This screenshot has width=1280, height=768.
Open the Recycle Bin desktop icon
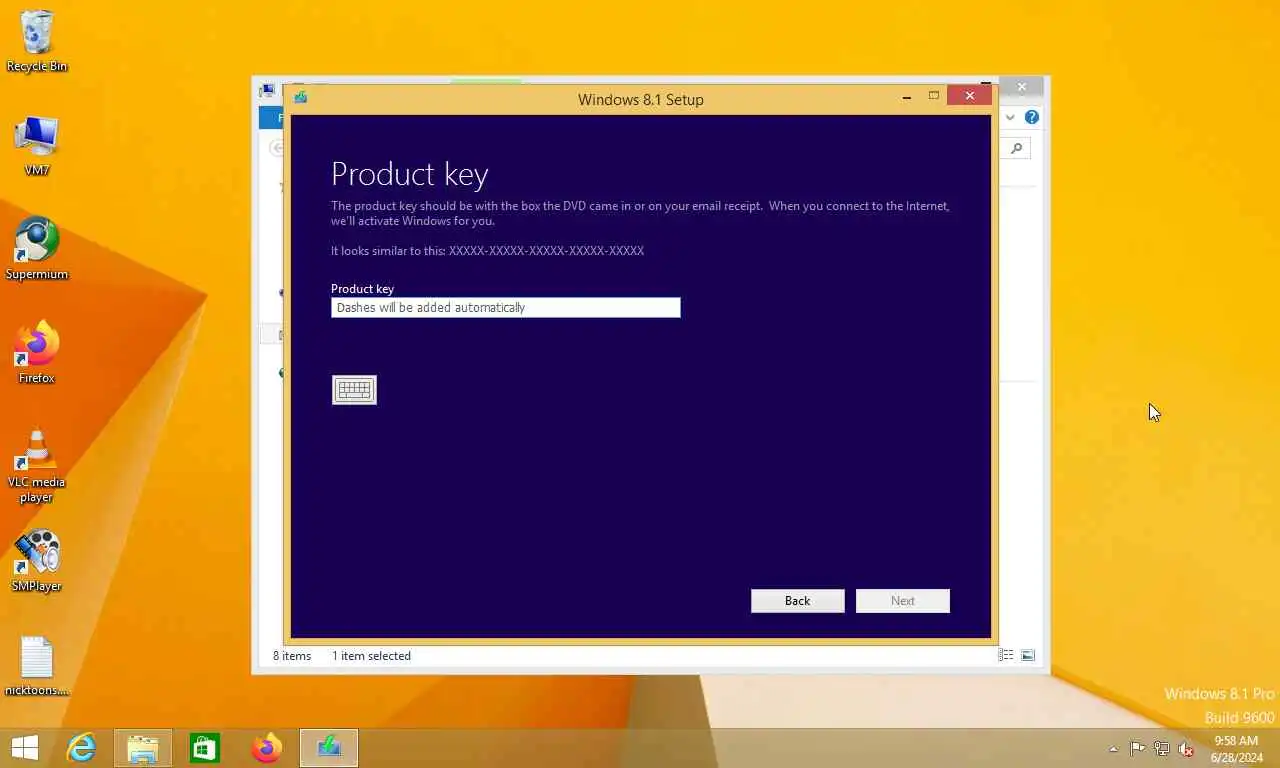[37, 41]
